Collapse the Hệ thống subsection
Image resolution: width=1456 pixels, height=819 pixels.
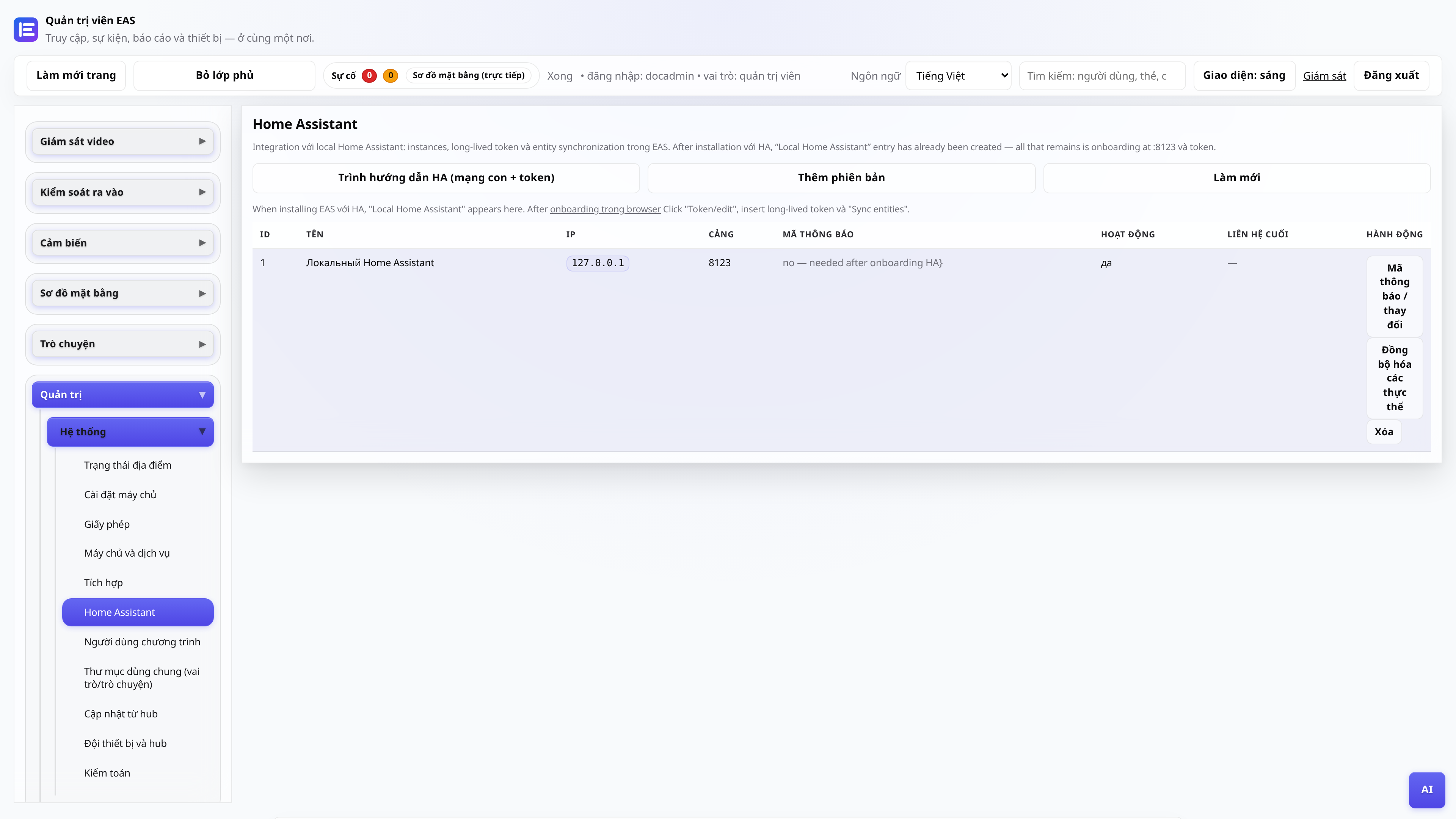tap(130, 432)
